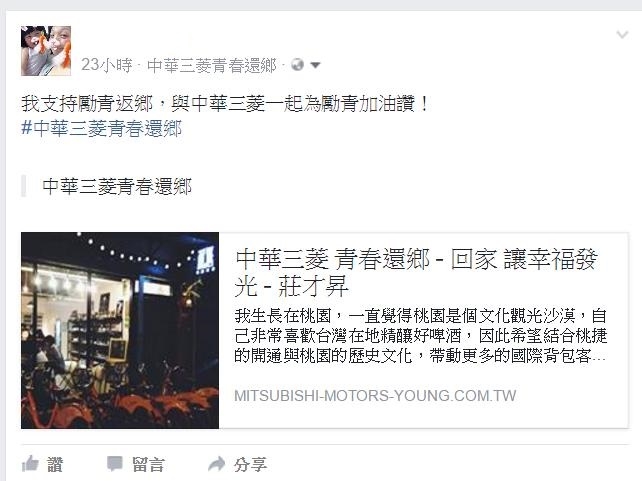Open 中華三菱青春還鄉 app link in header
The image size is (642, 481).
coord(212,65)
